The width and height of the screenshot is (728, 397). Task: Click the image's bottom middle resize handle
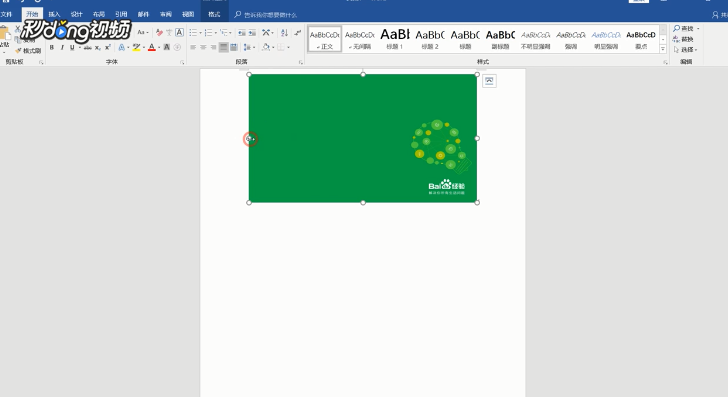(x=363, y=202)
